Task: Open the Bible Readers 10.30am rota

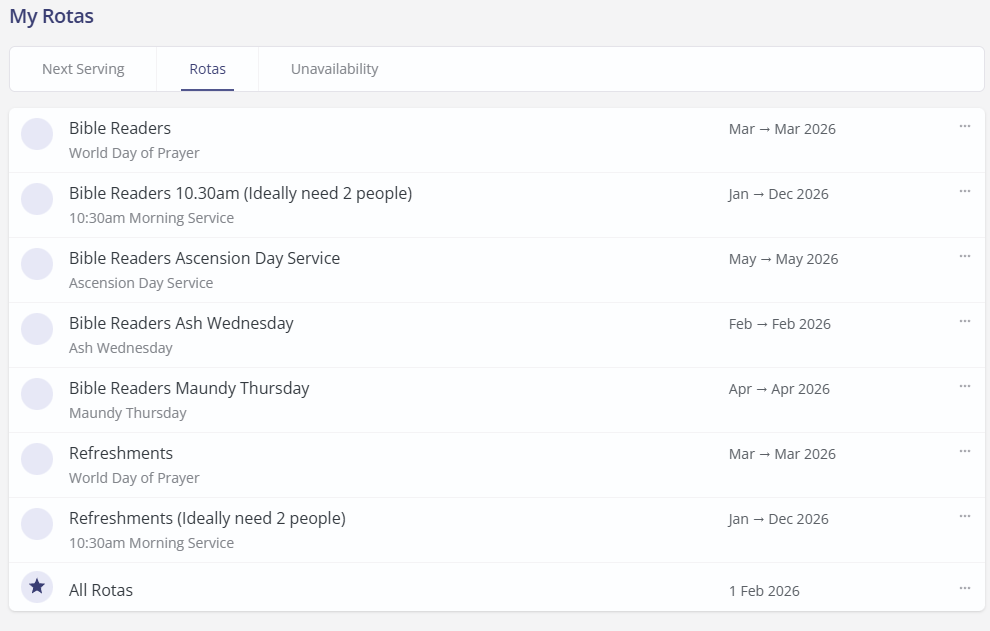Action: [240, 193]
